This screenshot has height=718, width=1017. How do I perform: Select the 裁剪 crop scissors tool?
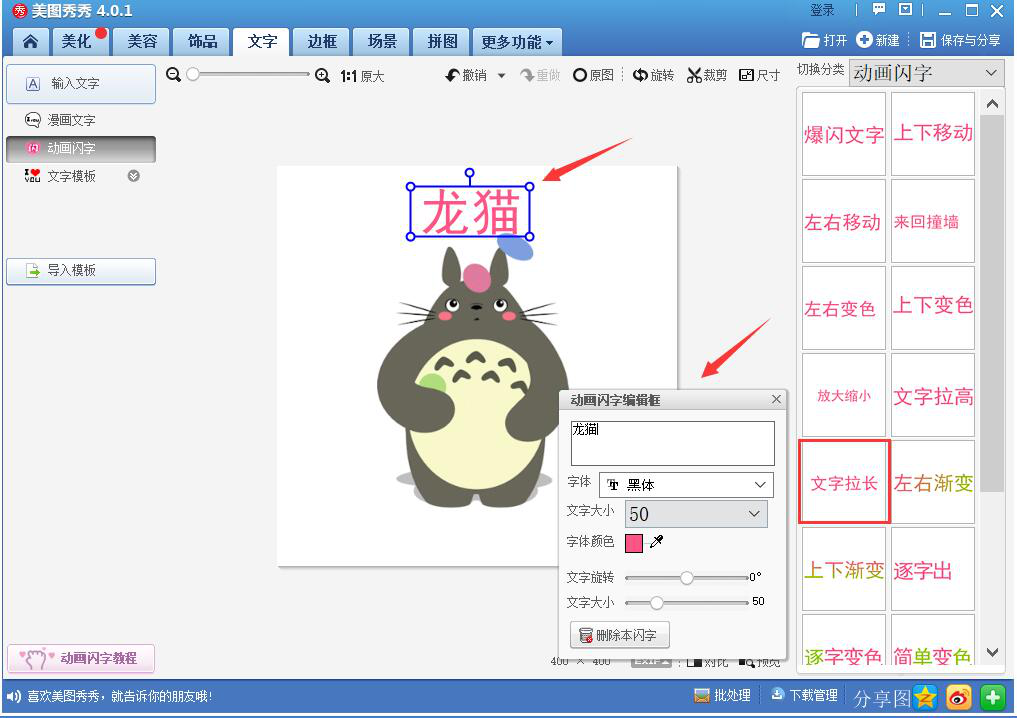[x=707, y=75]
